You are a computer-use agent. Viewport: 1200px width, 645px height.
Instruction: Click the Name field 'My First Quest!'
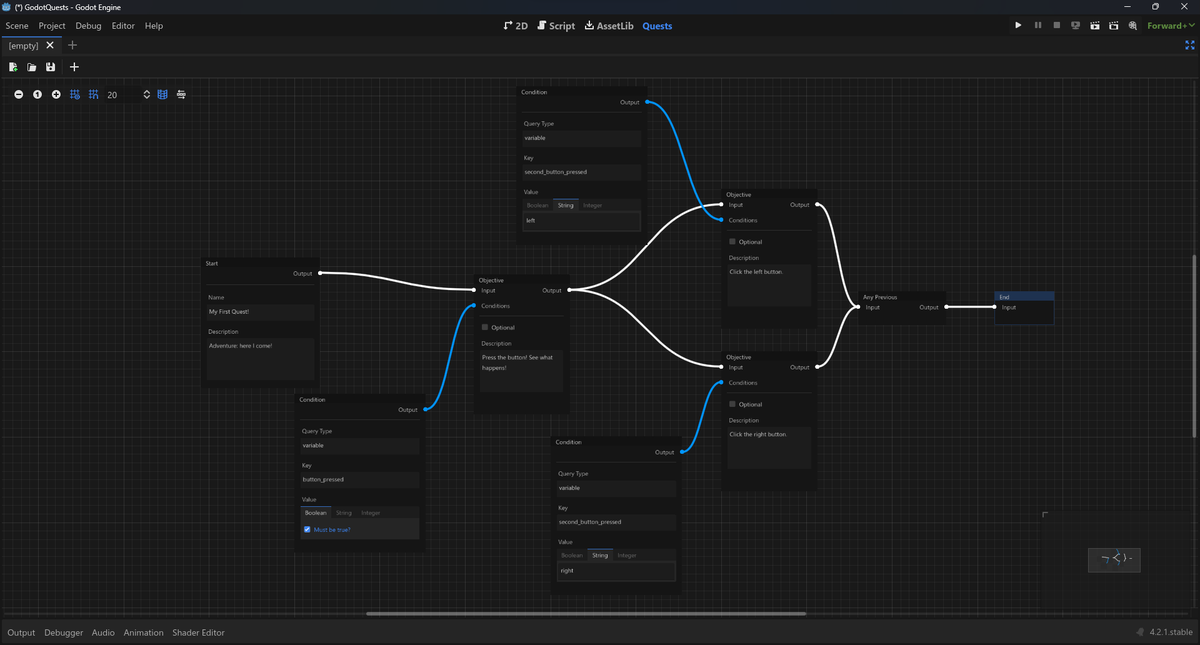260,312
